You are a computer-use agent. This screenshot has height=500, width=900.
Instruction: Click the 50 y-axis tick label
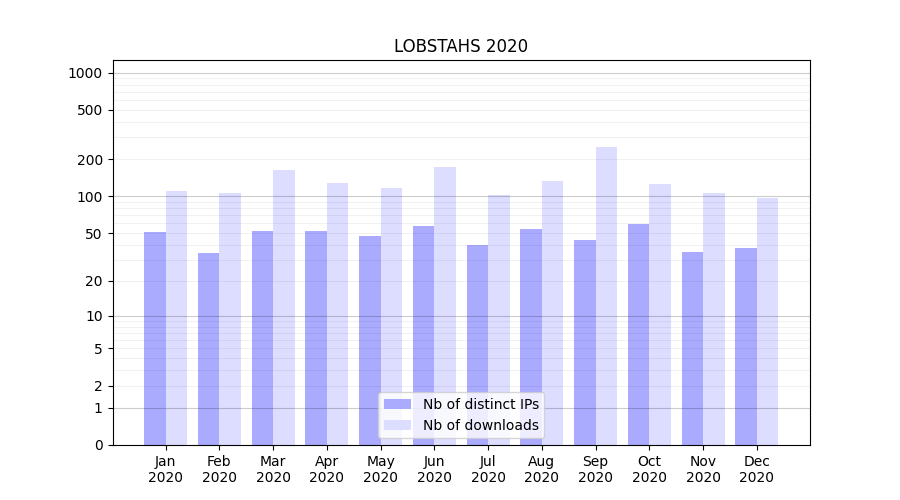pos(95,234)
